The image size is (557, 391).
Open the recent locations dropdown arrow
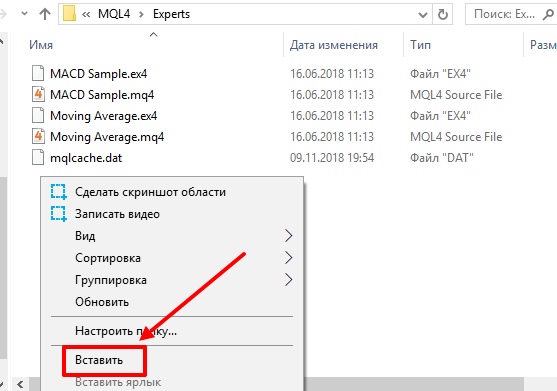point(25,14)
